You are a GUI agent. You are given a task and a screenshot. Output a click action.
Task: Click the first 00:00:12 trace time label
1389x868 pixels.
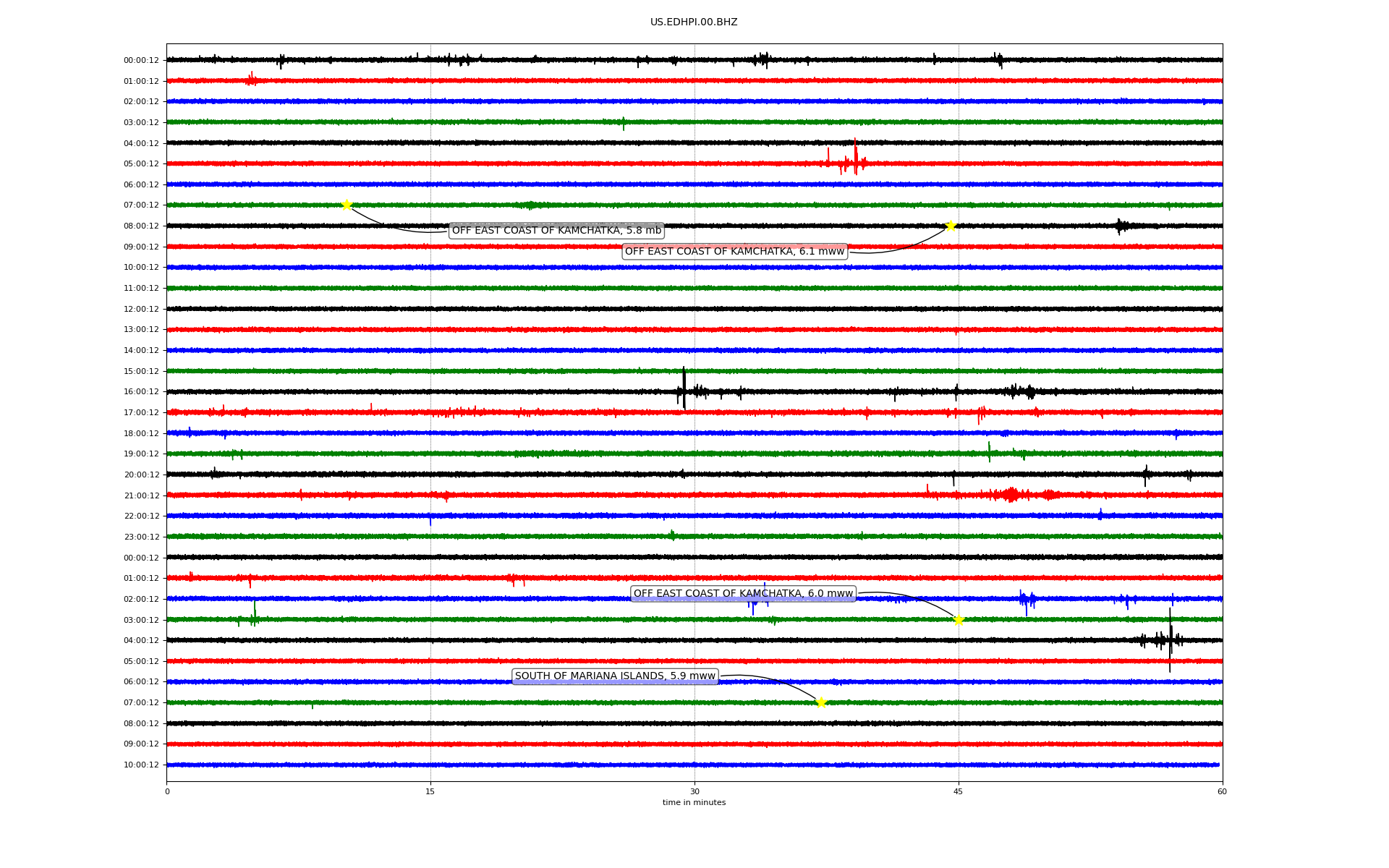click(141, 61)
